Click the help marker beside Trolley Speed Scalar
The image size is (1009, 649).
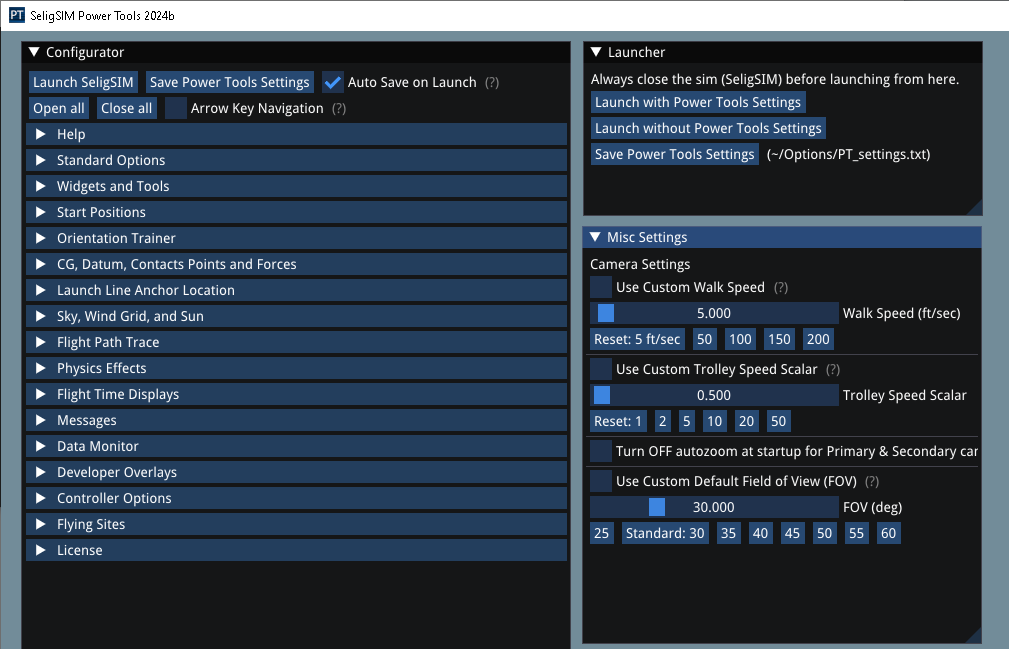(x=833, y=369)
